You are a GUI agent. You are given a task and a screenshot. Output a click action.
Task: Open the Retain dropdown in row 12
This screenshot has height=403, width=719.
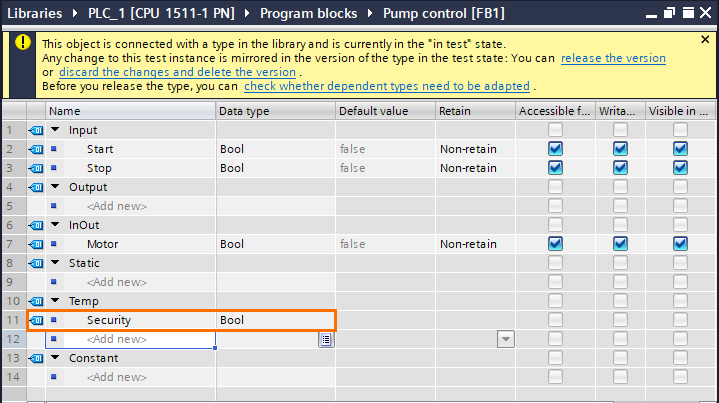(x=506, y=339)
